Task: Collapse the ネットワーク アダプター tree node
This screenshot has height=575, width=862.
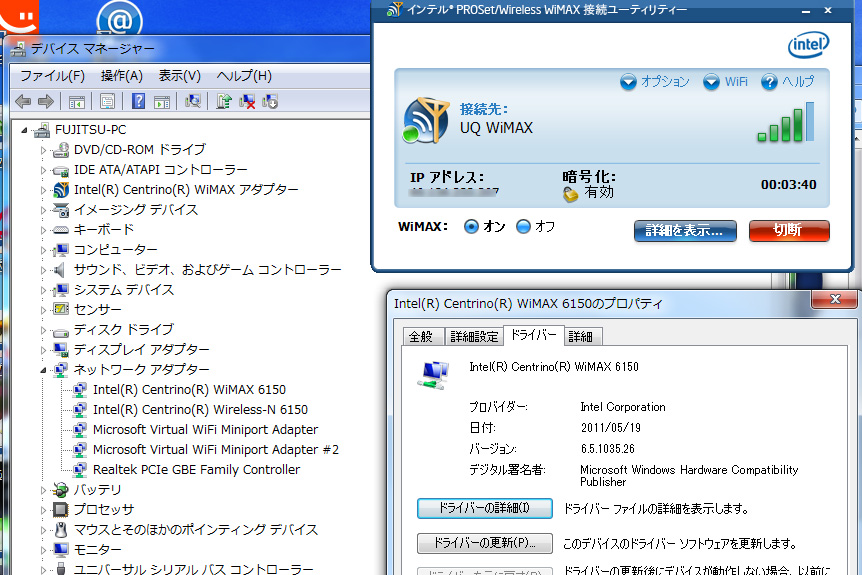Action: click(x=43, y=370)
